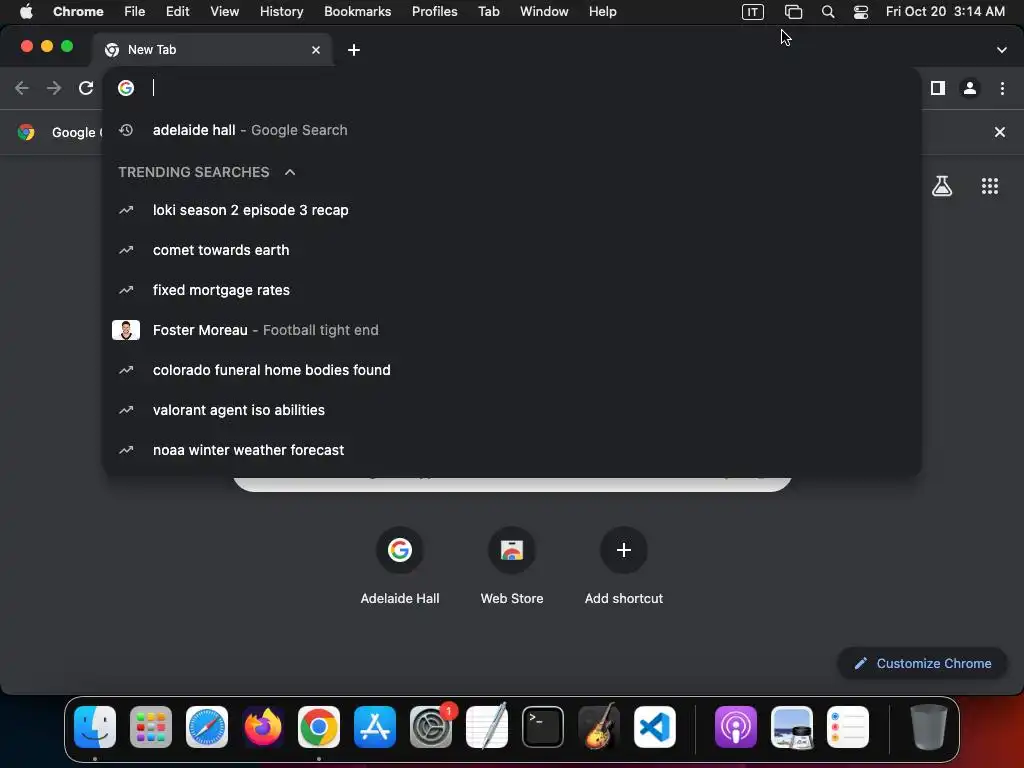
Task: Open the Google apps grid
Action: (x=989, y=186)
